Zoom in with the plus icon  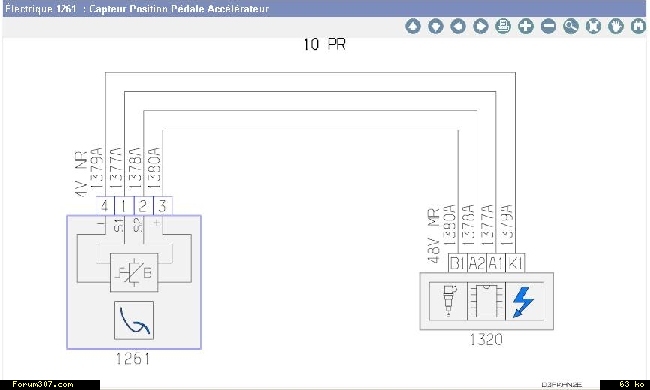(526, 27)
